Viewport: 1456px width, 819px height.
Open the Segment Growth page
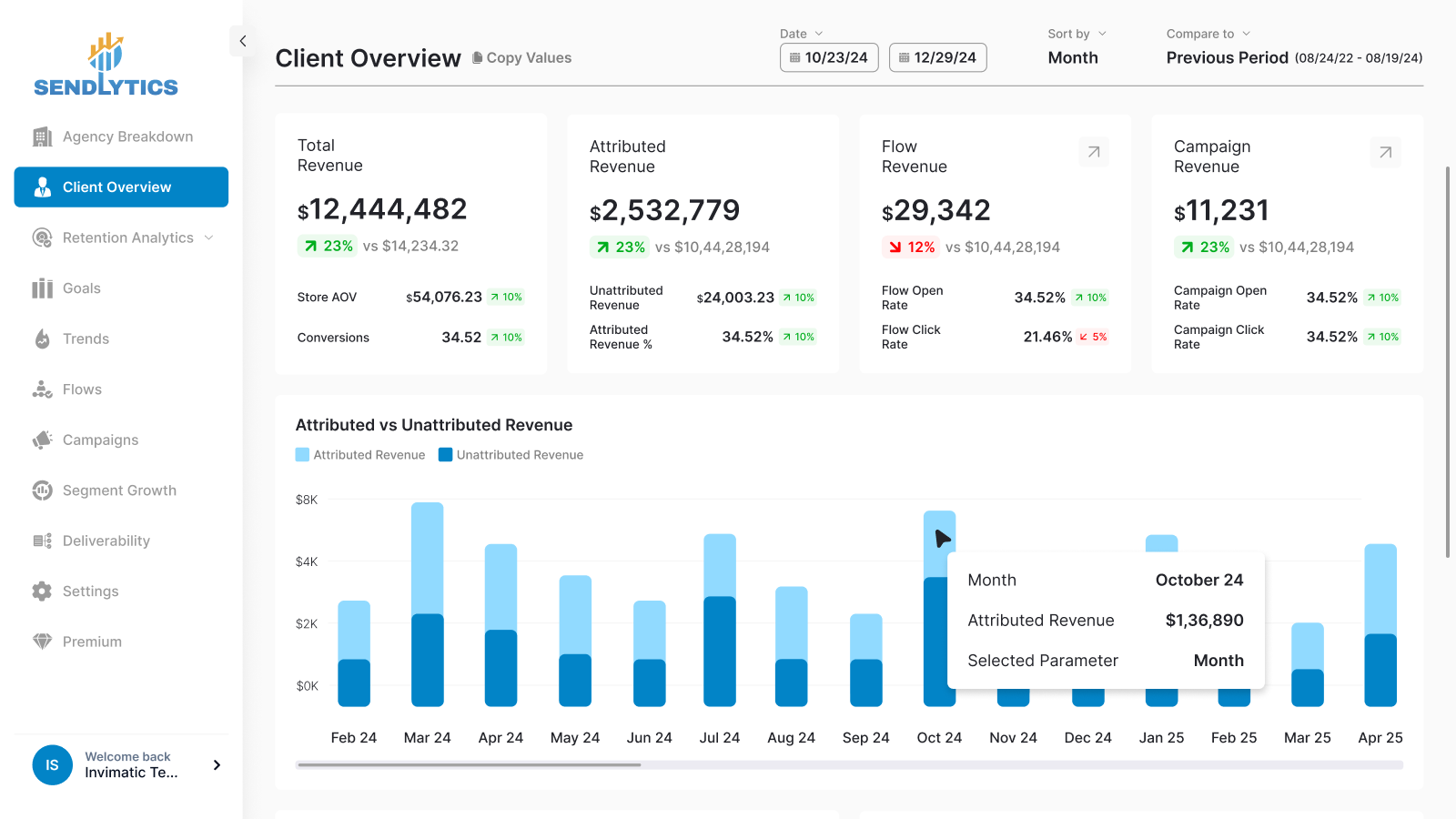pos(119,490)
